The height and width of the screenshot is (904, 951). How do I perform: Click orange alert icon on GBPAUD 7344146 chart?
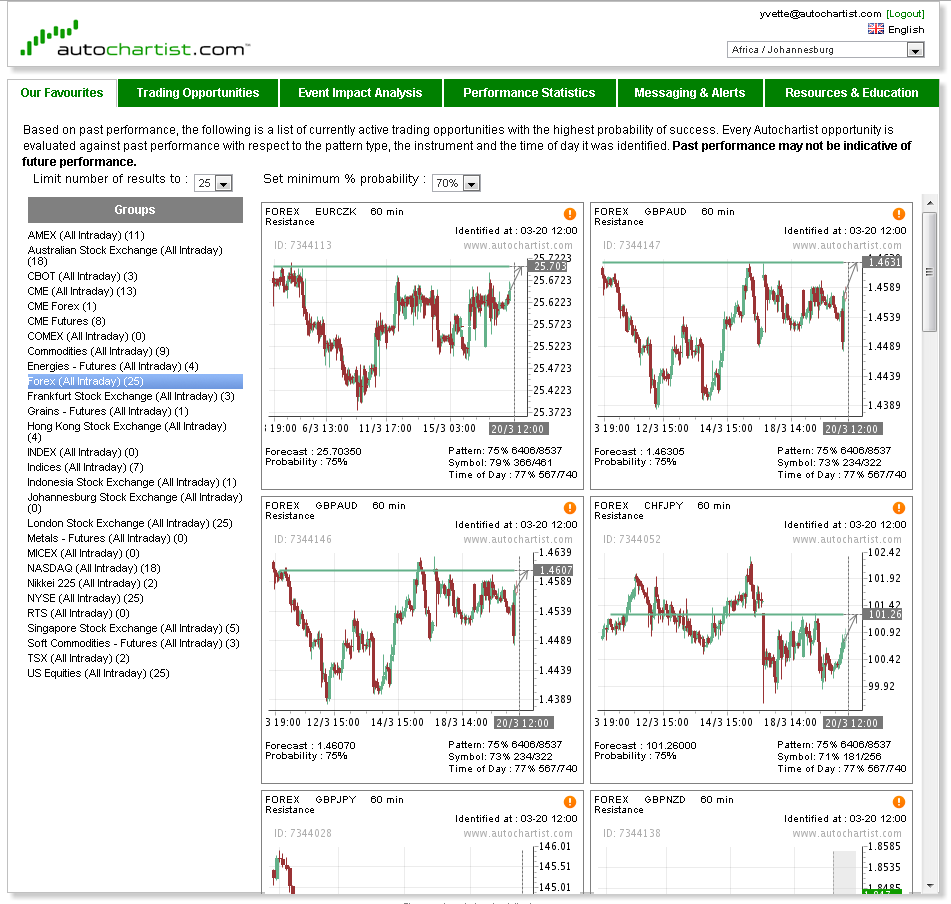570,508
